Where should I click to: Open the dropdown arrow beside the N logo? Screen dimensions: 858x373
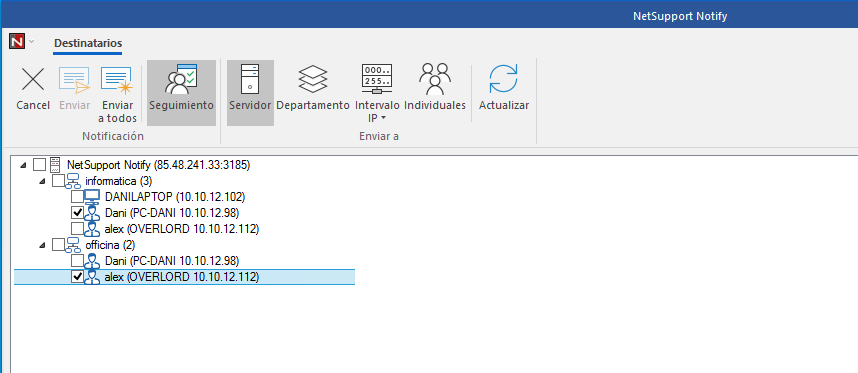[31, 42]
